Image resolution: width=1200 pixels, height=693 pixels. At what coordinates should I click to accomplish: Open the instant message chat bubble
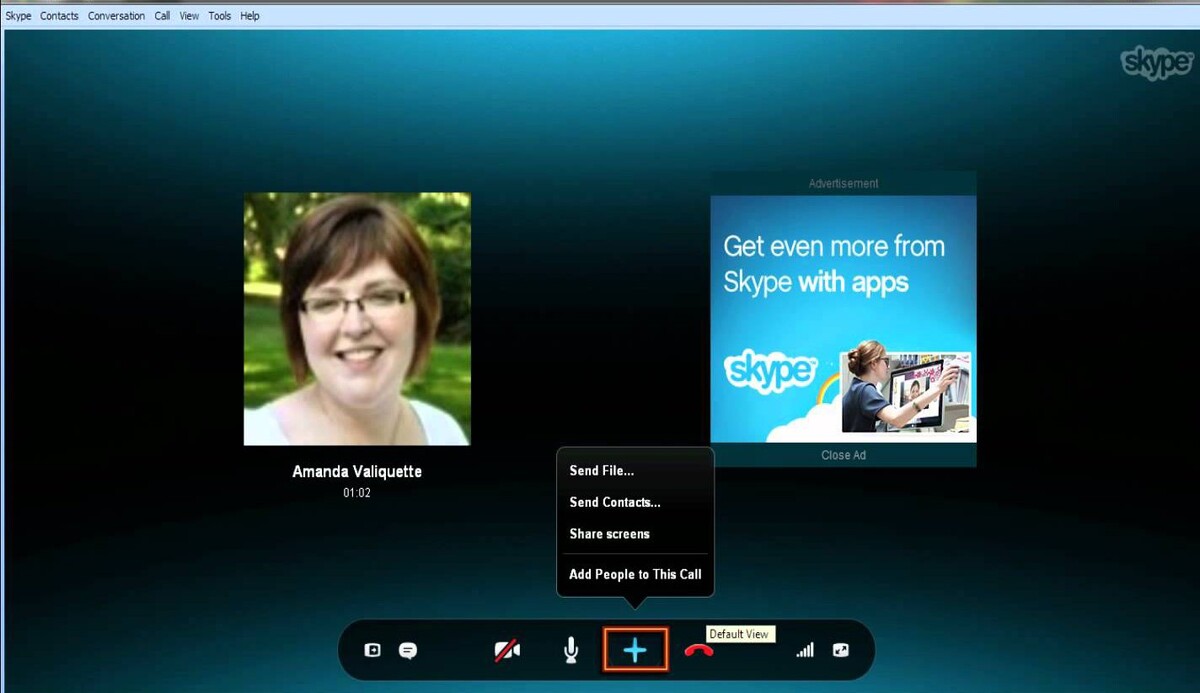[x=407, y=650]
